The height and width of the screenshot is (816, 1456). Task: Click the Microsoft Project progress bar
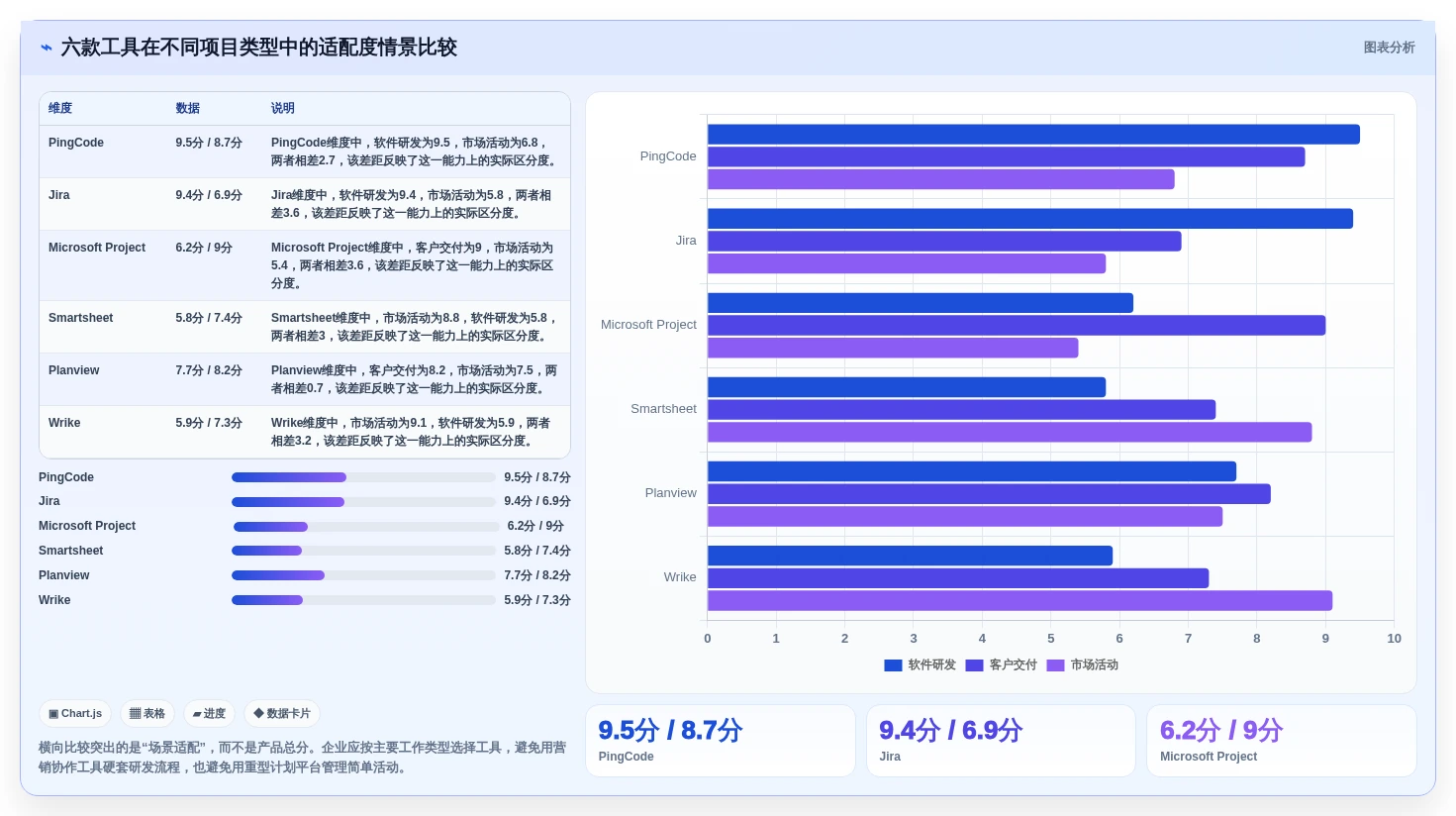(x=366, y=527)
